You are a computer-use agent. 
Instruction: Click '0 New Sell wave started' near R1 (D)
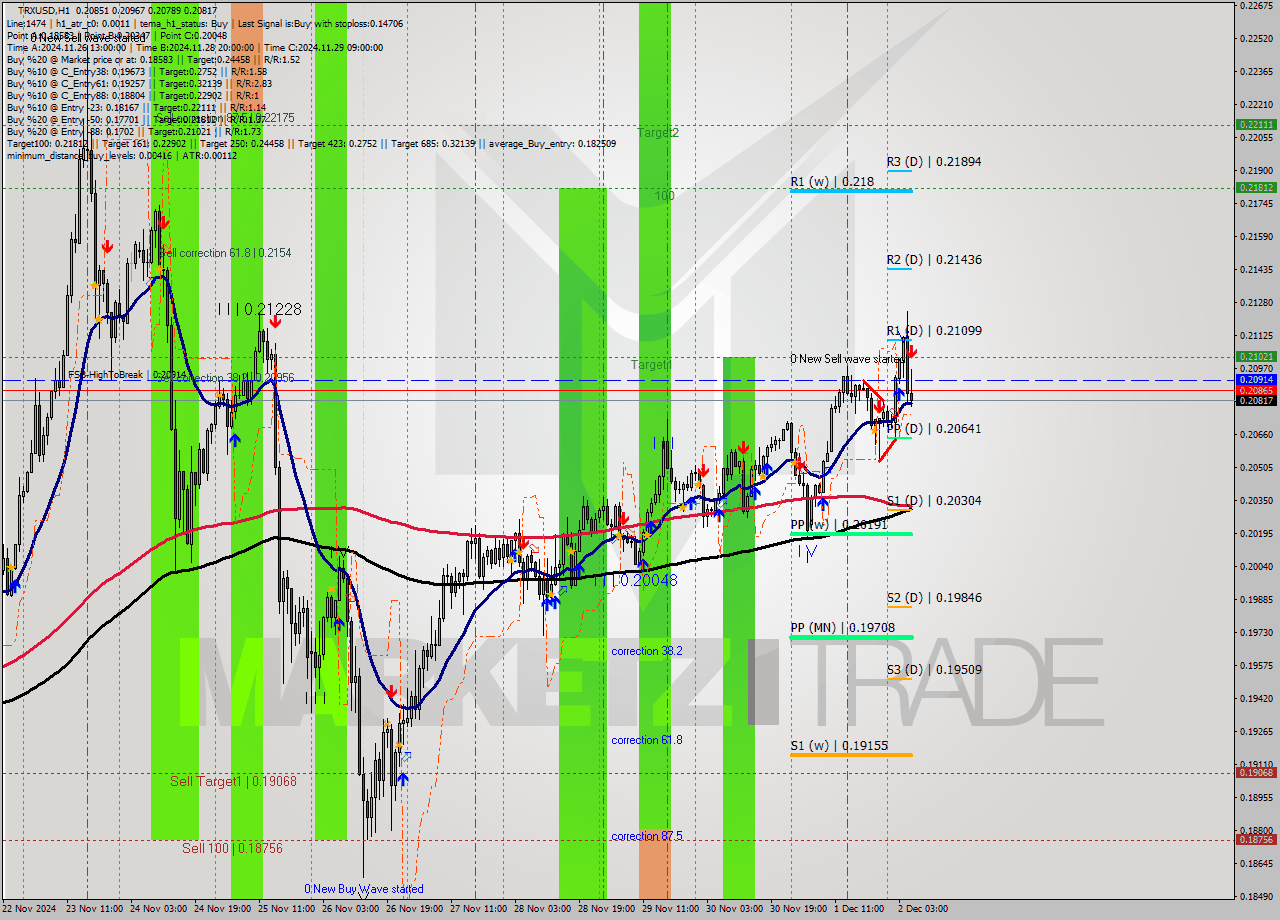click(846, 359)
